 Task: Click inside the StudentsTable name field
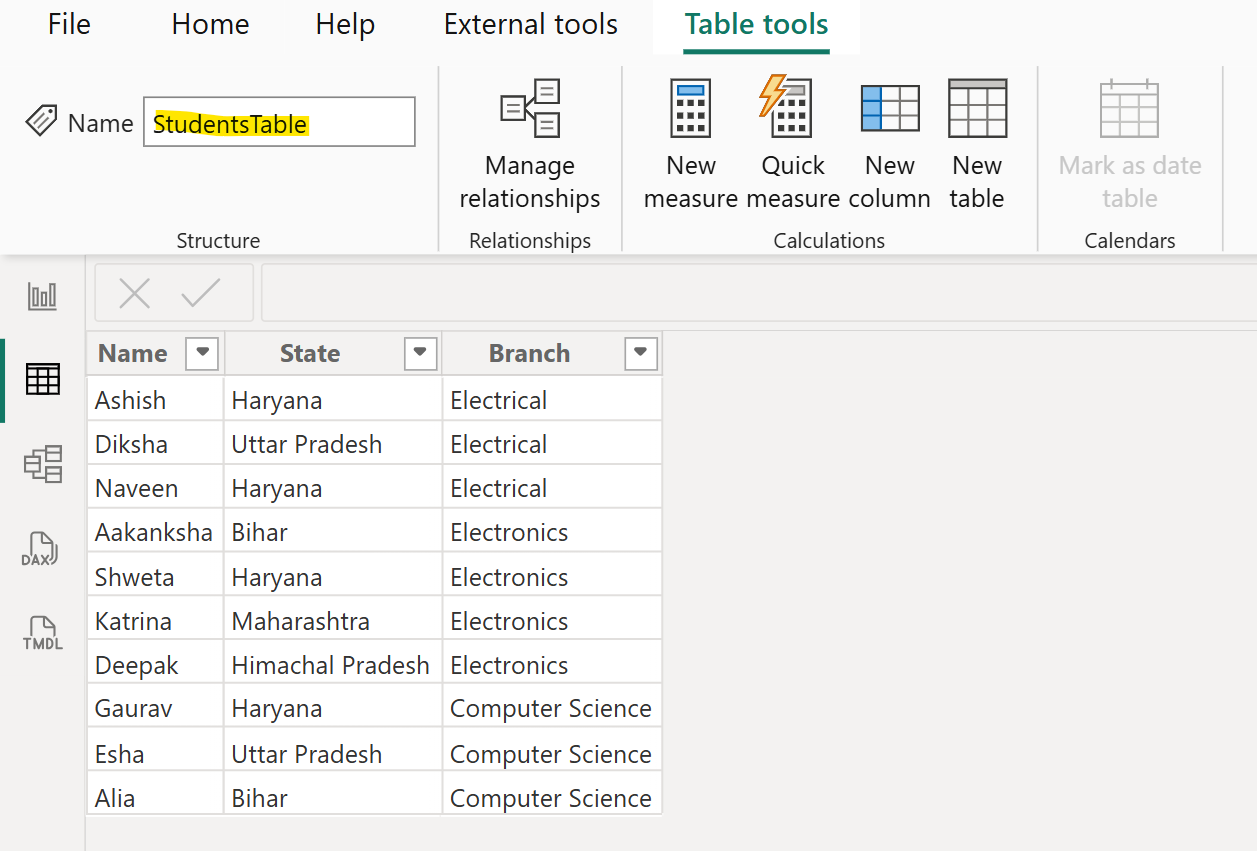[x=278, y=121]
